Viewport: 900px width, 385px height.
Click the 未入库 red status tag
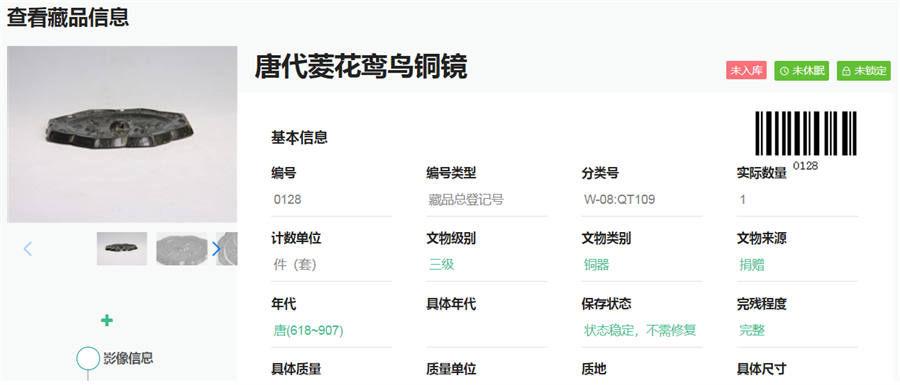coord(746,71)
